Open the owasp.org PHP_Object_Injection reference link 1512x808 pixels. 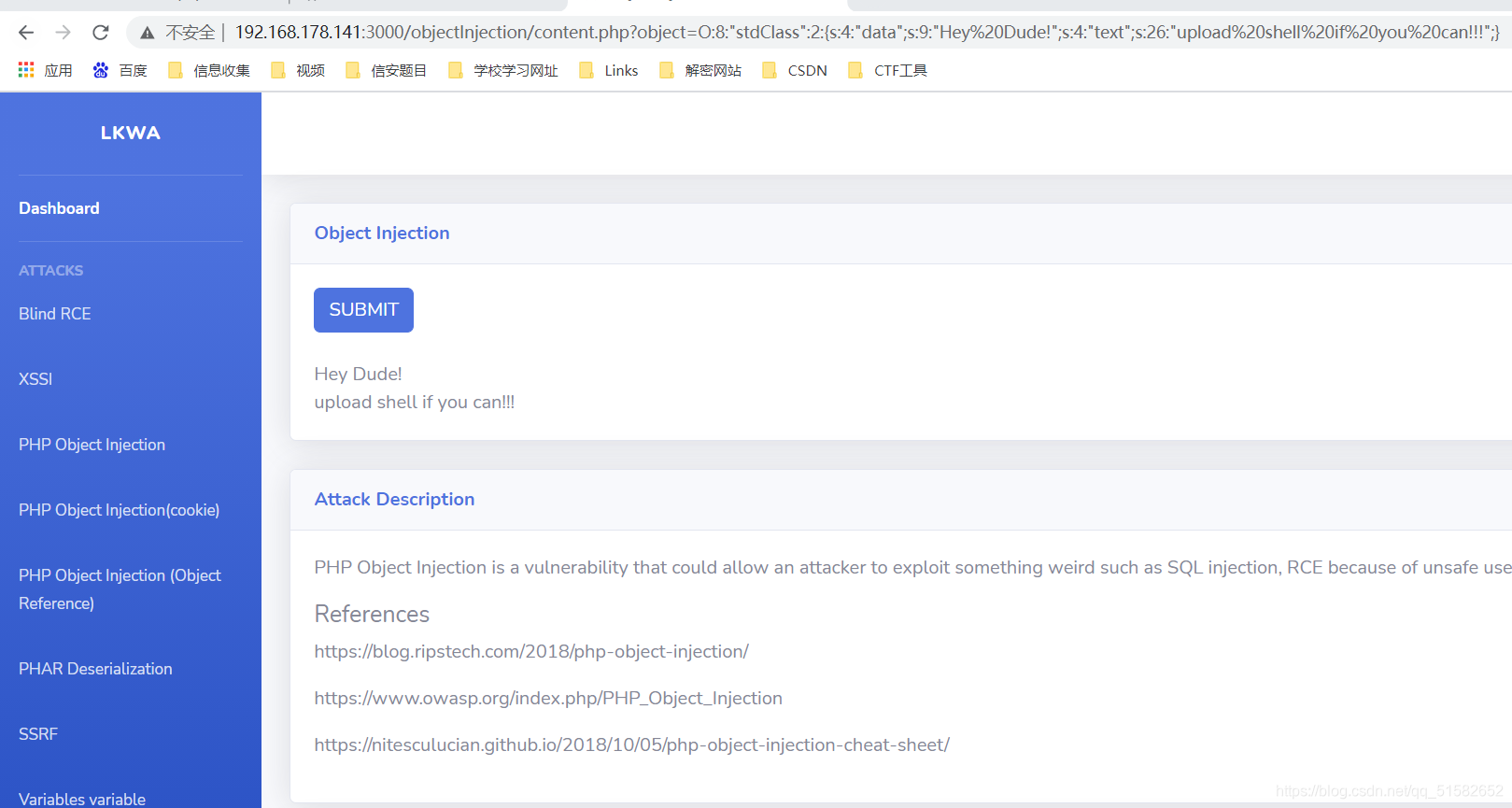[548, 699]
